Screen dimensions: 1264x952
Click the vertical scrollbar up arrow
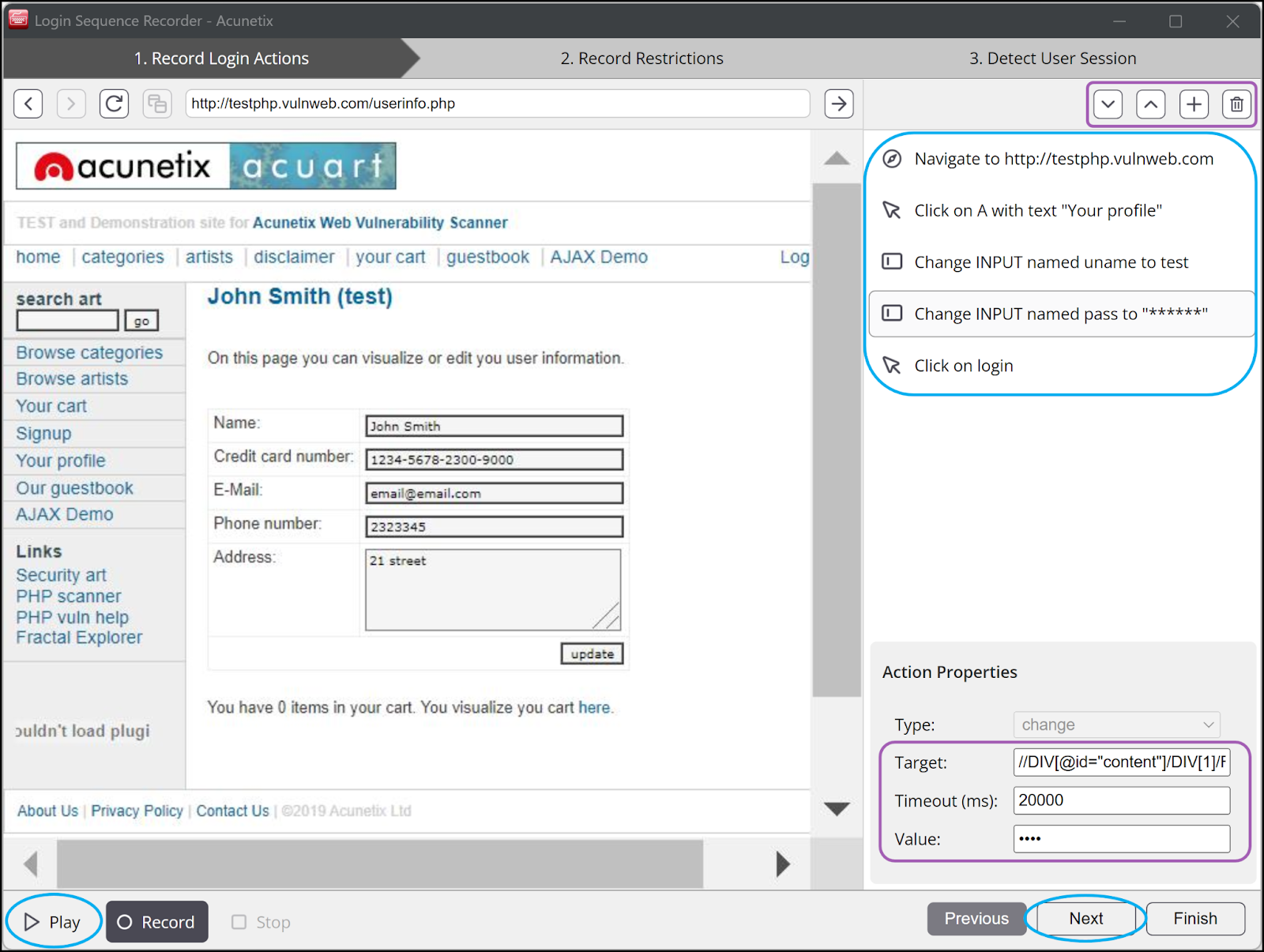(837, 158)
